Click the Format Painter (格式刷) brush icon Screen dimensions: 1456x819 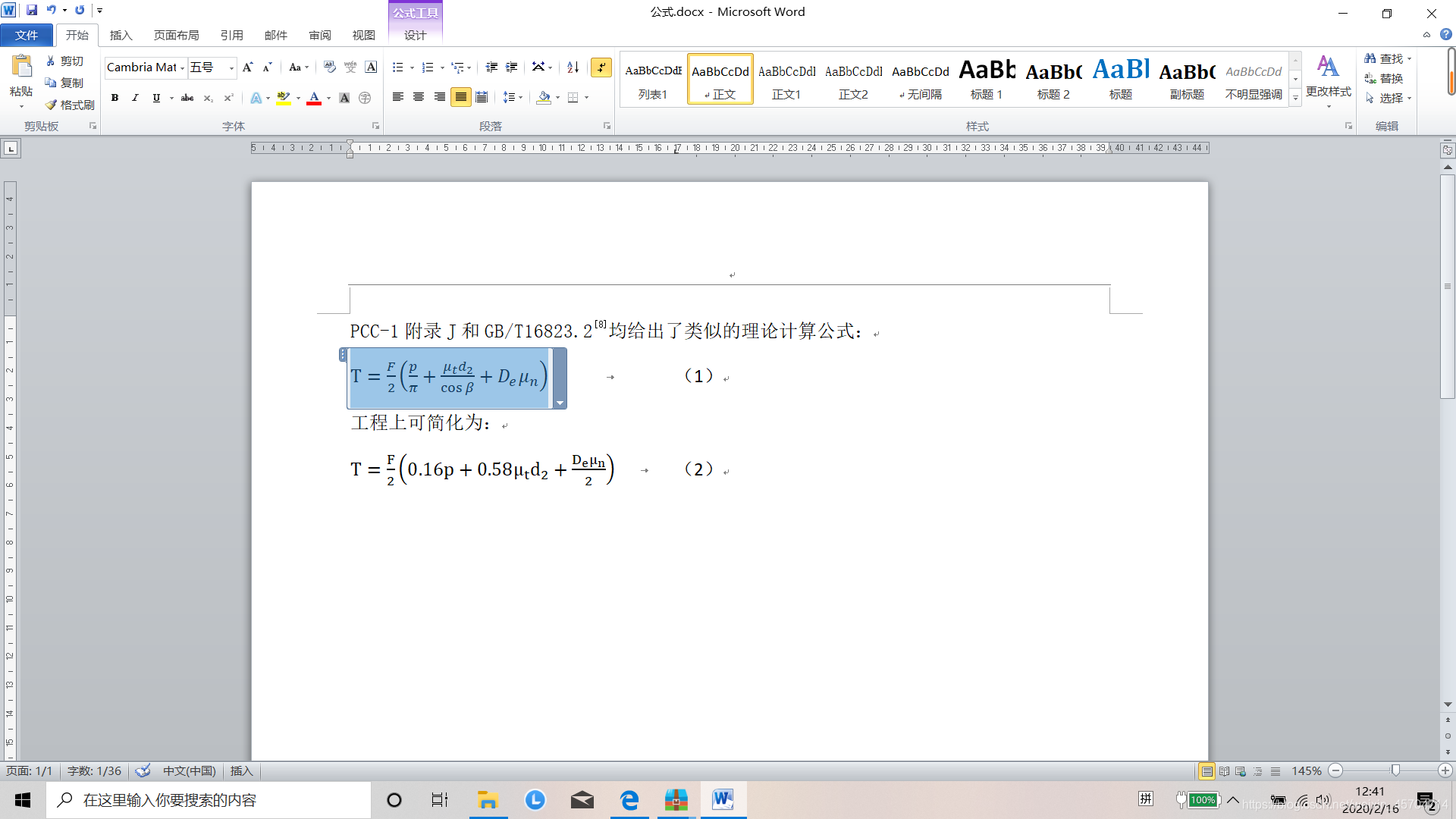tap(51, 105)
